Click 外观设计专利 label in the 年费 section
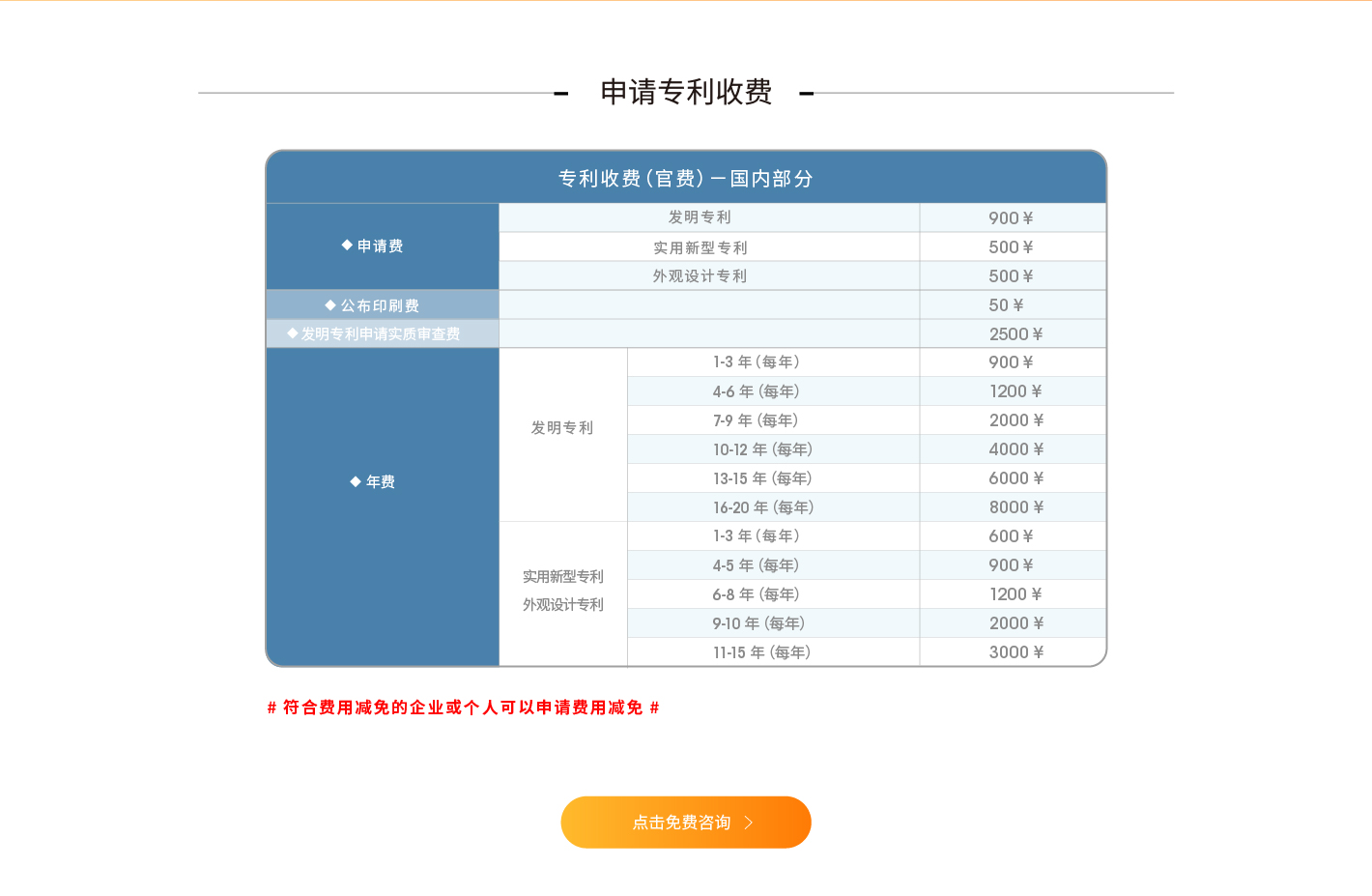The height and width of the screenshot is (896, 1372). pos(563,604)
